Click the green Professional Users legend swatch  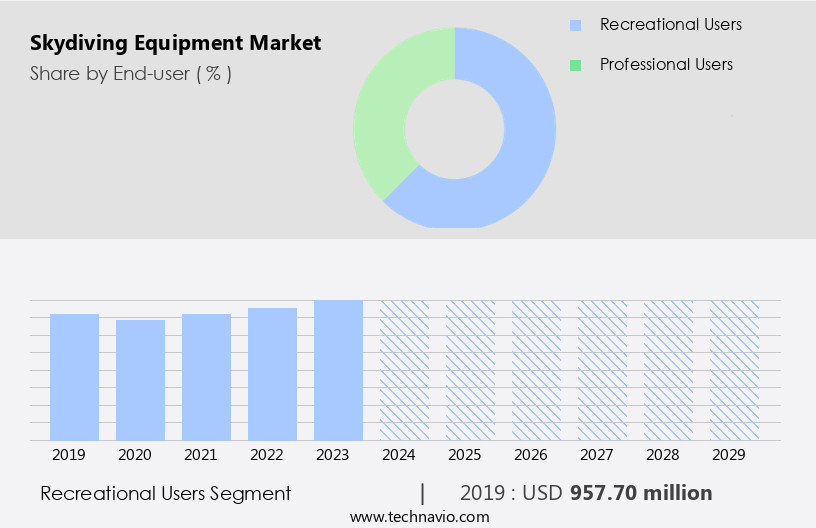pos(575,65)
